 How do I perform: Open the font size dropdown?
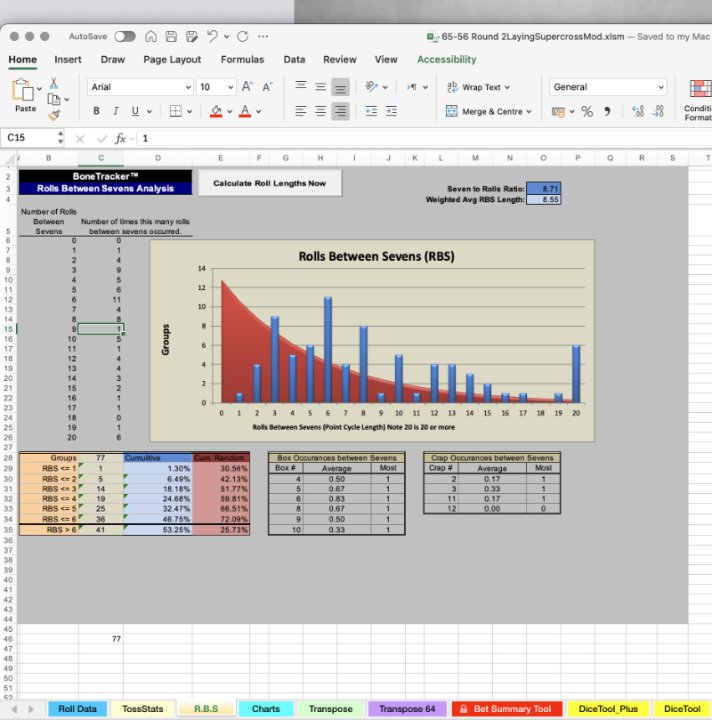pyautogui.click(x=230, y=87)
